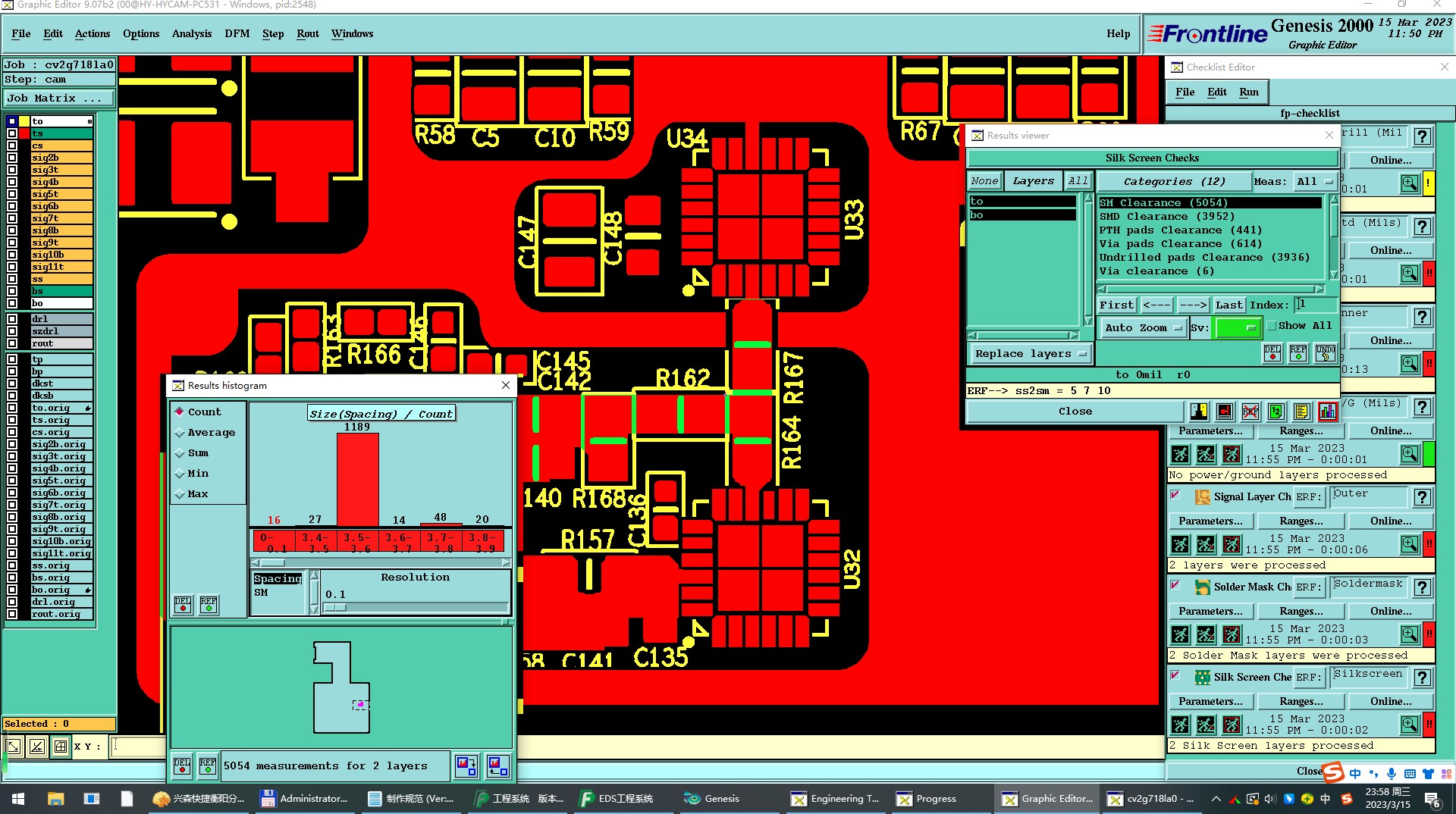
Task: Click the REF icon in Results viewer
Action: (1298, 353)
